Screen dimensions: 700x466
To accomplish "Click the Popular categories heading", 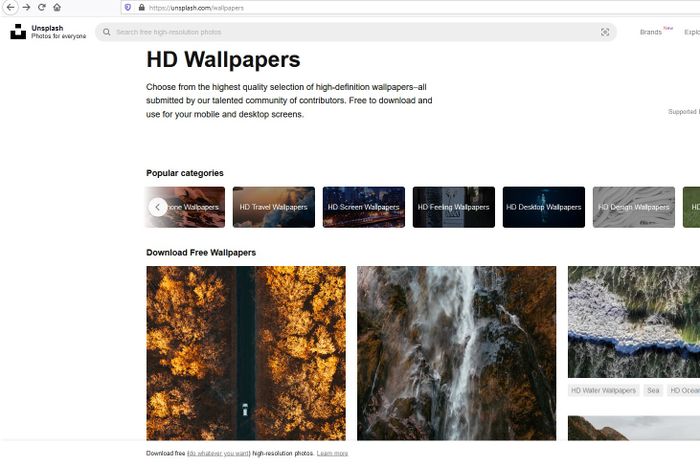I will 185,173.
